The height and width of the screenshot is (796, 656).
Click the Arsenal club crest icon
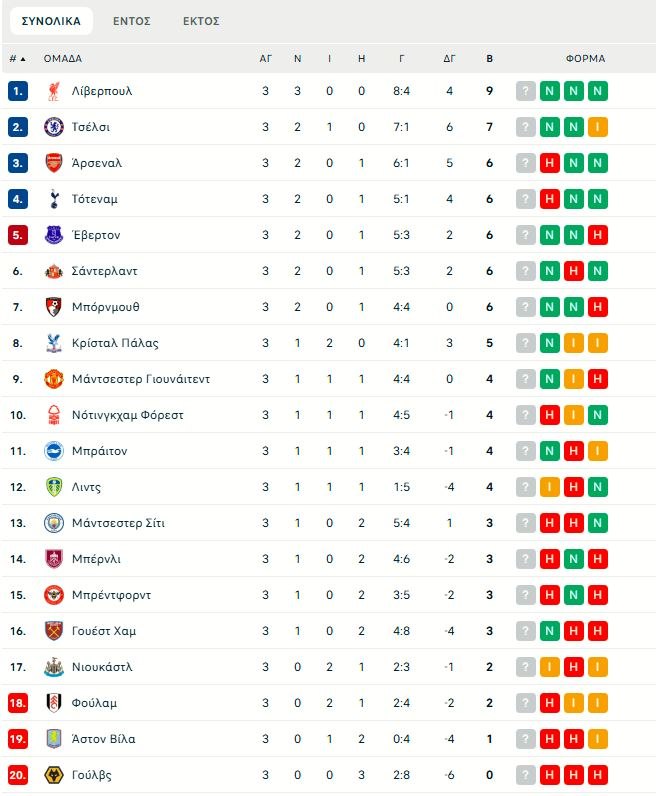point(54,163)
